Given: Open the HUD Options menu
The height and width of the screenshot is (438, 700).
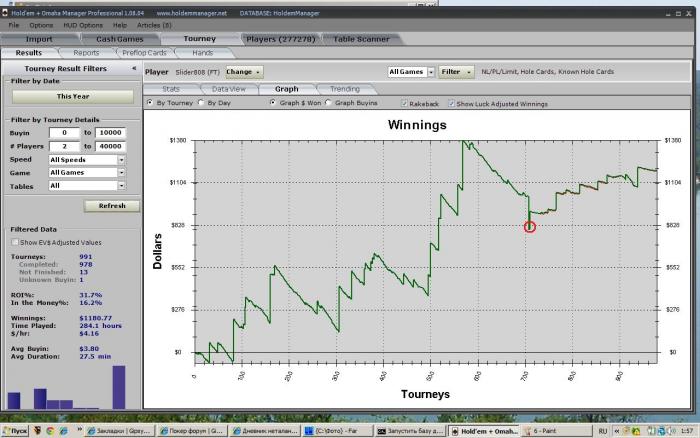Looking at the screenshot, I should click(x=83, y=25).
